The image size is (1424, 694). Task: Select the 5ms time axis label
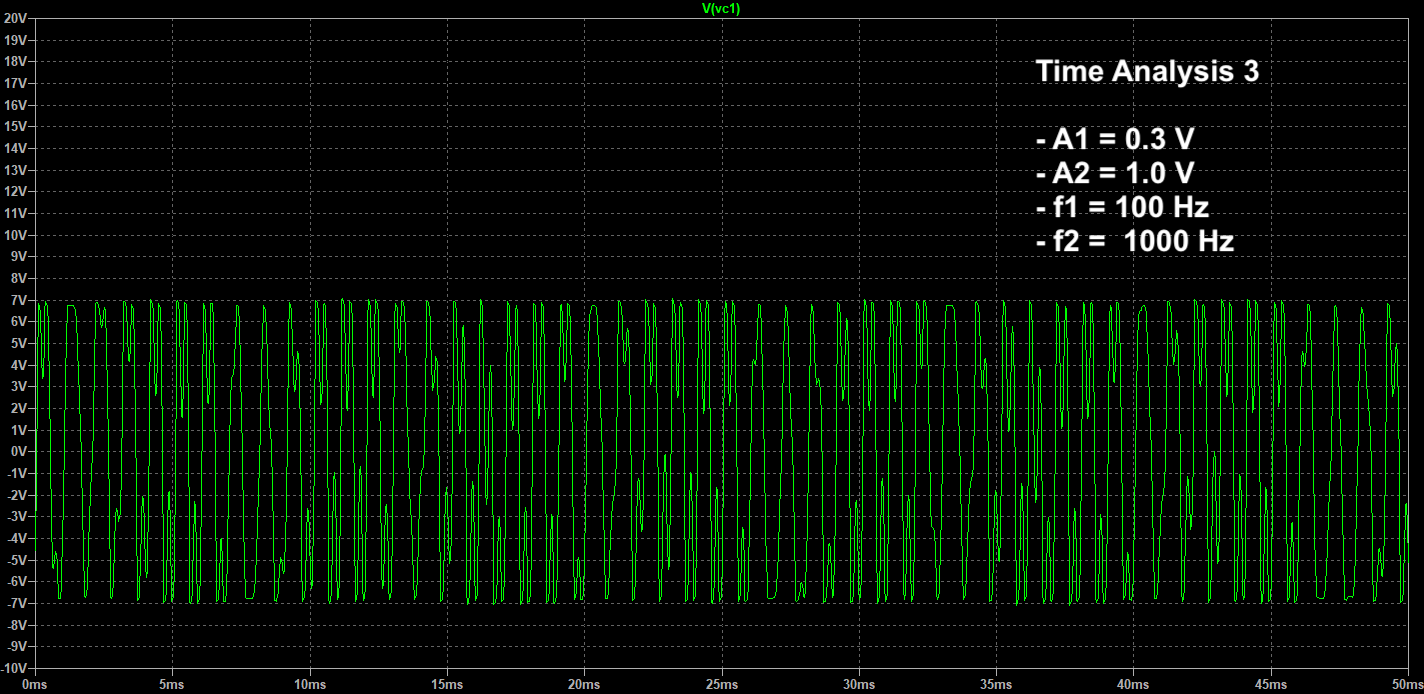click(173, 684)
